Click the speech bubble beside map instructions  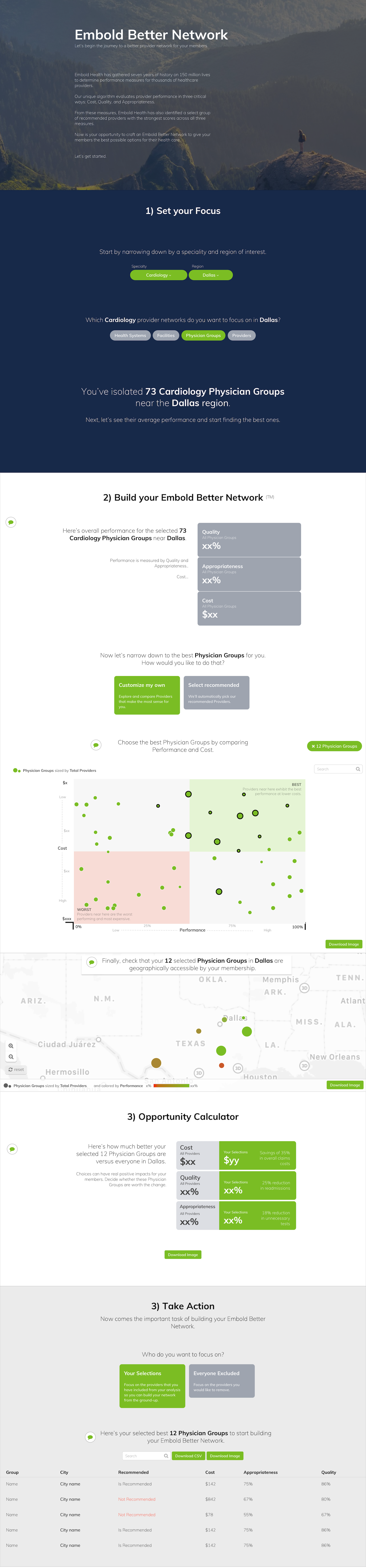tap(92, 962)
